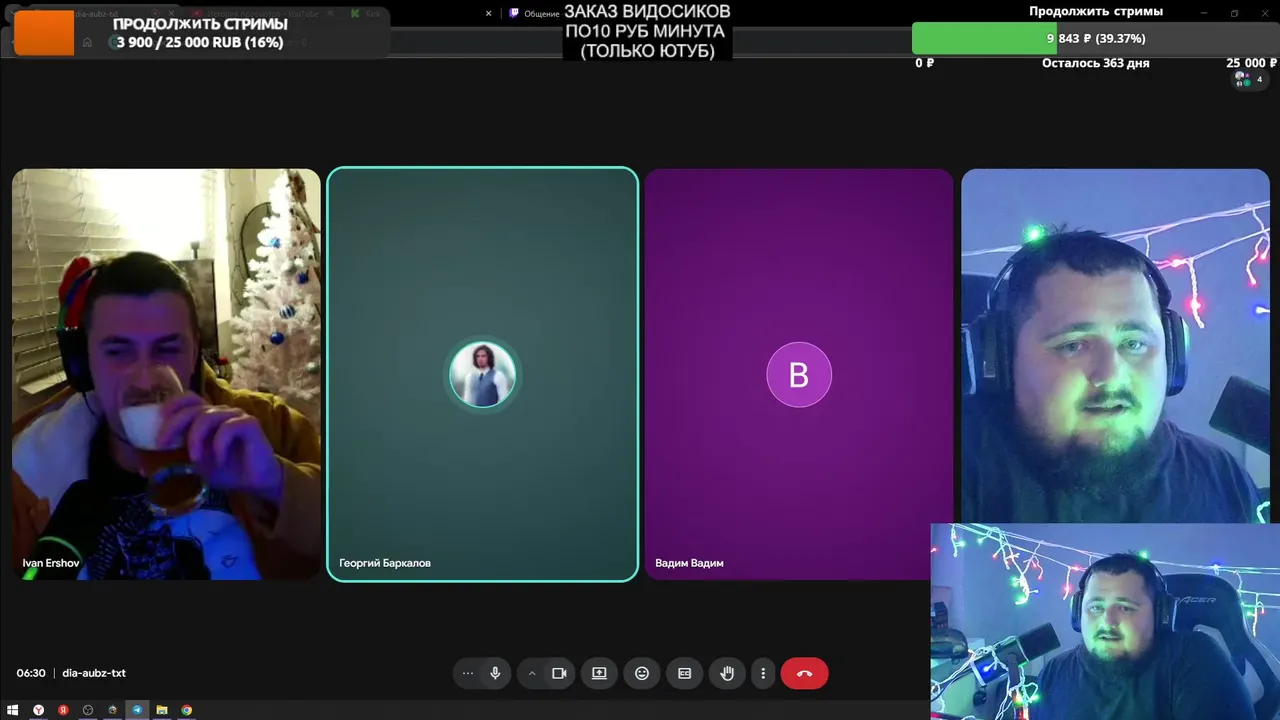
Task: Open the emoji reactions button
Action: point(642,673)
